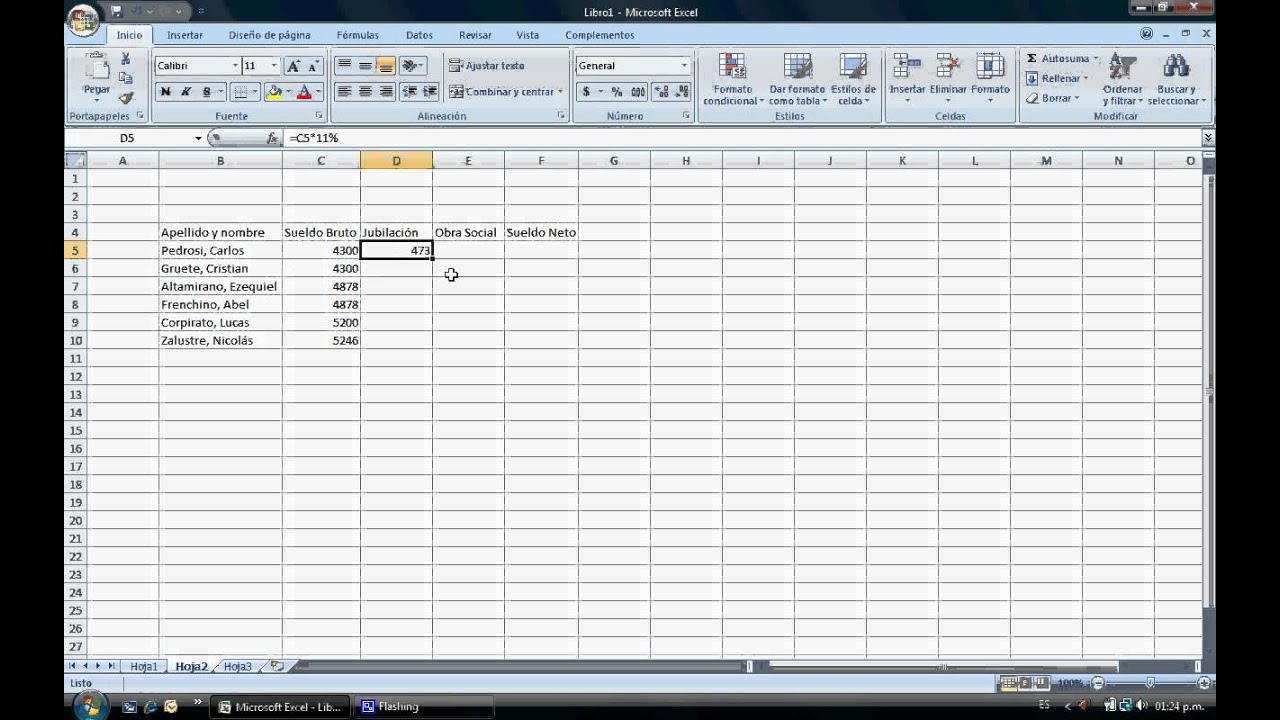The width and height of the screenshot is (1280, 720).
Task: Open the font size 11 dropdown
Action: coord(274,66)
